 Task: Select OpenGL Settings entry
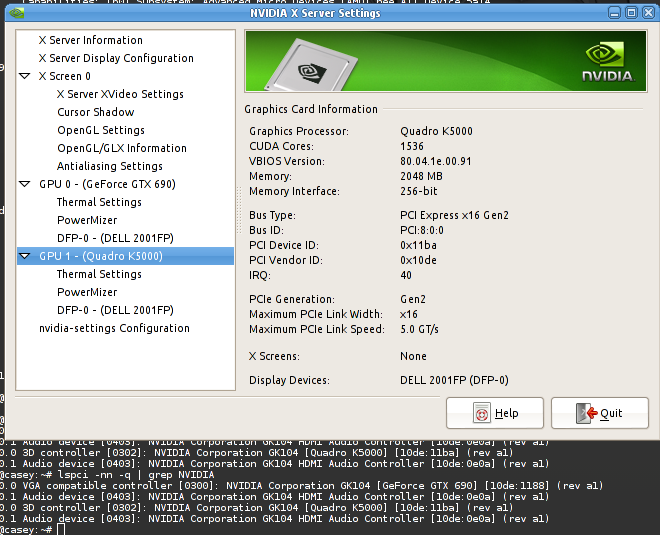tap(101, 130)
